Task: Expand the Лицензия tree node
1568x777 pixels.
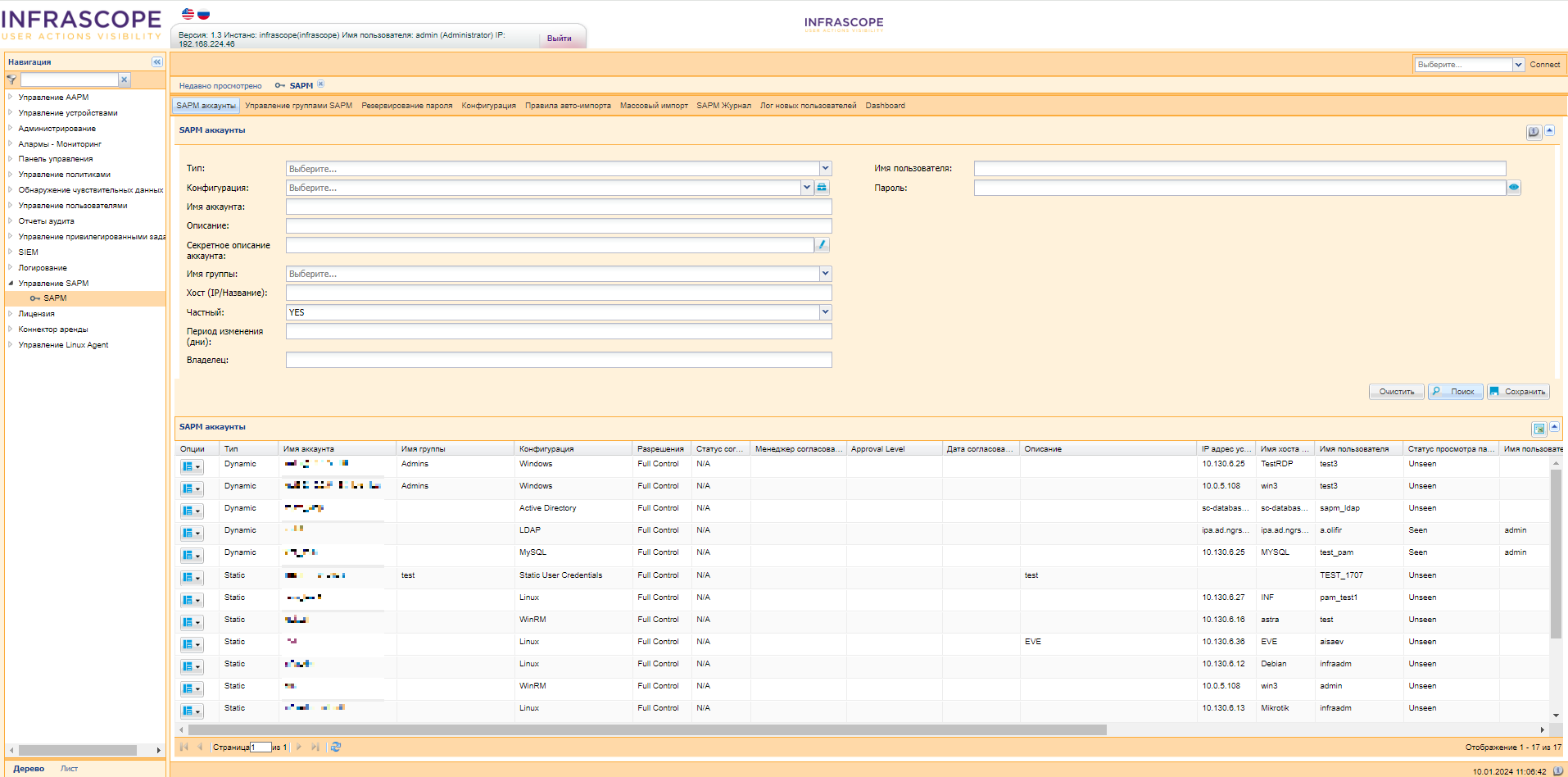Action: pyautogui.click(x=11, y=313)
